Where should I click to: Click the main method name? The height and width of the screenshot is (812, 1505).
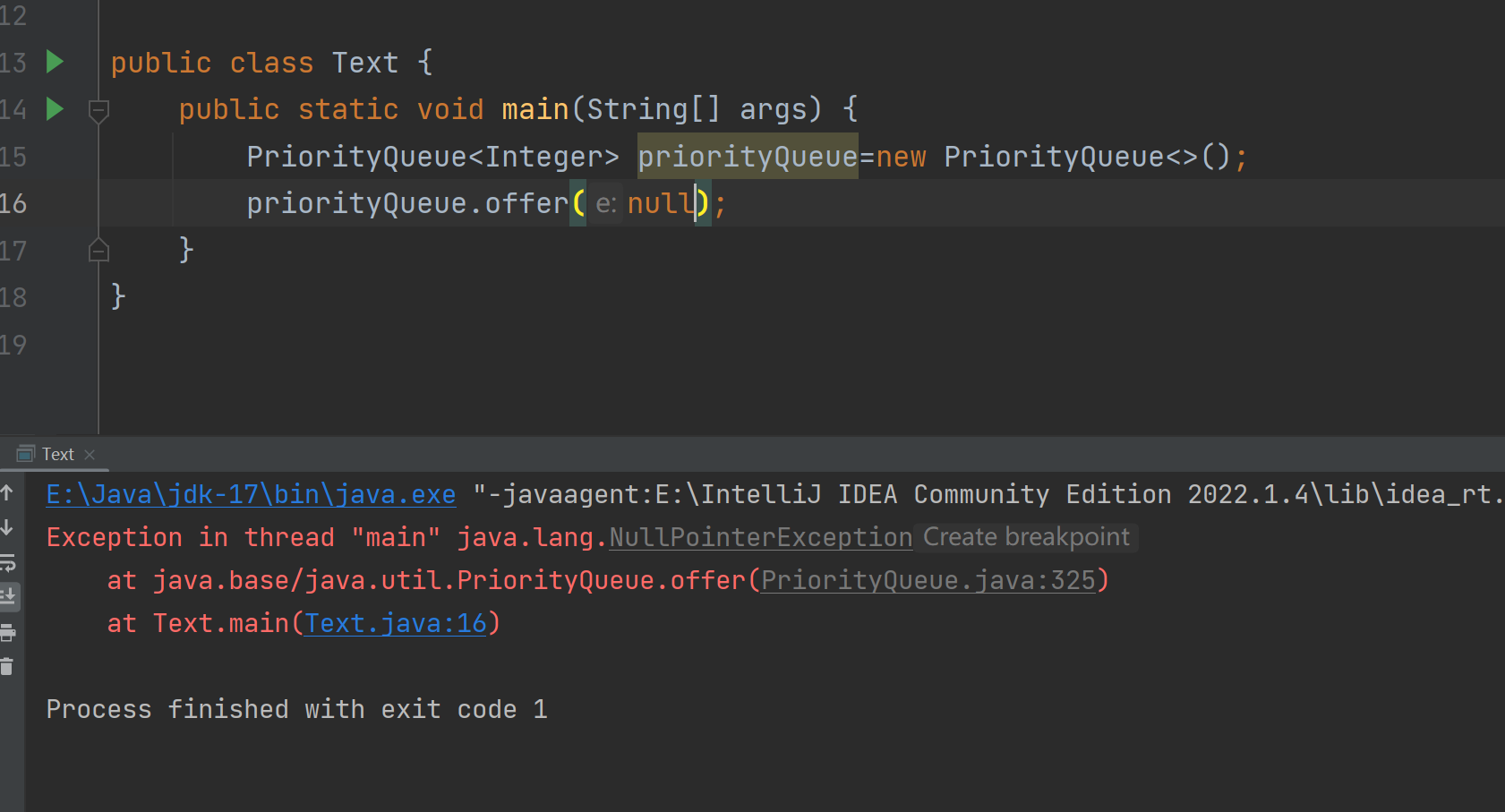[x=535, y=109]
